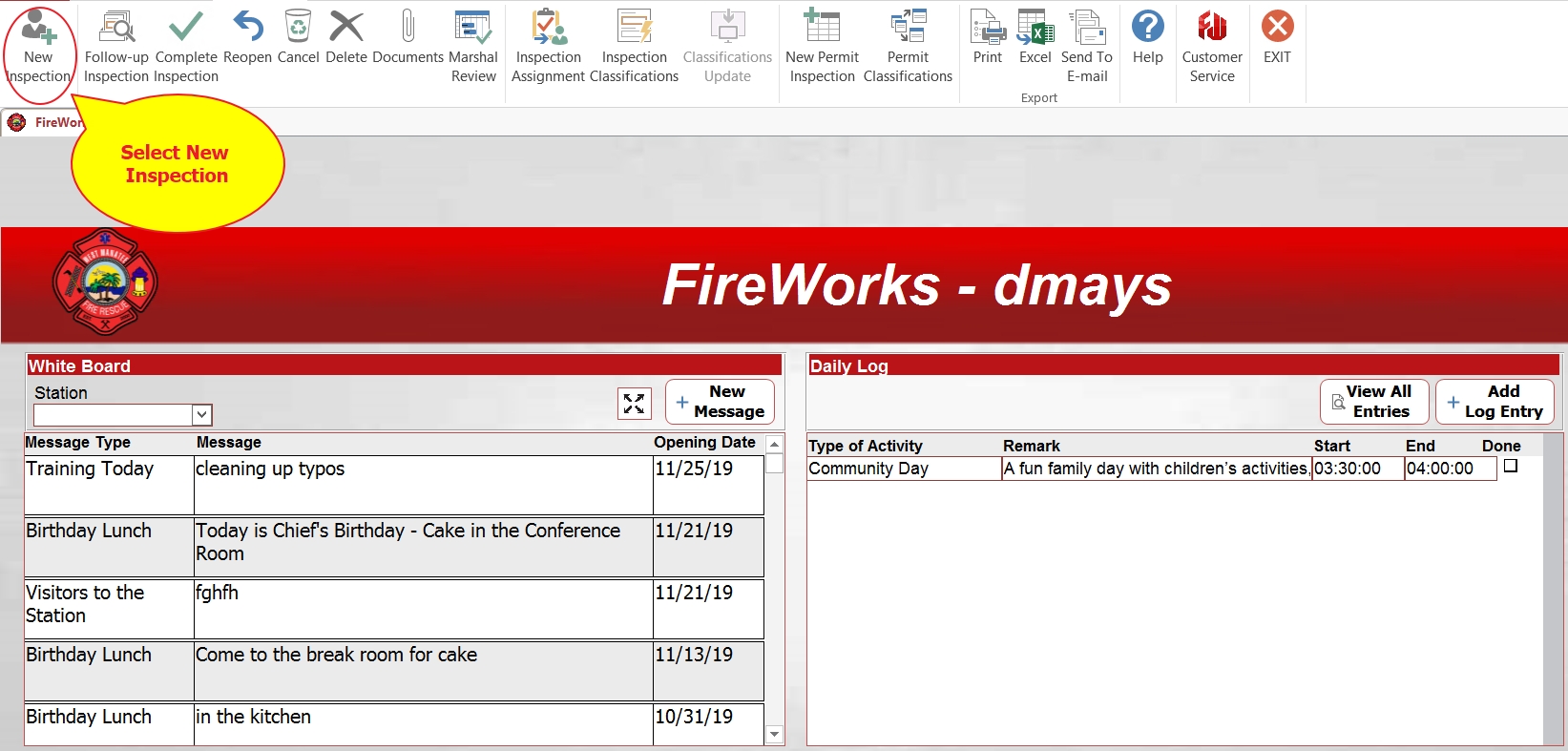1568x751 pixels.
Task: Click the 10/31/19 opening date cell
Action: point(708,724)
